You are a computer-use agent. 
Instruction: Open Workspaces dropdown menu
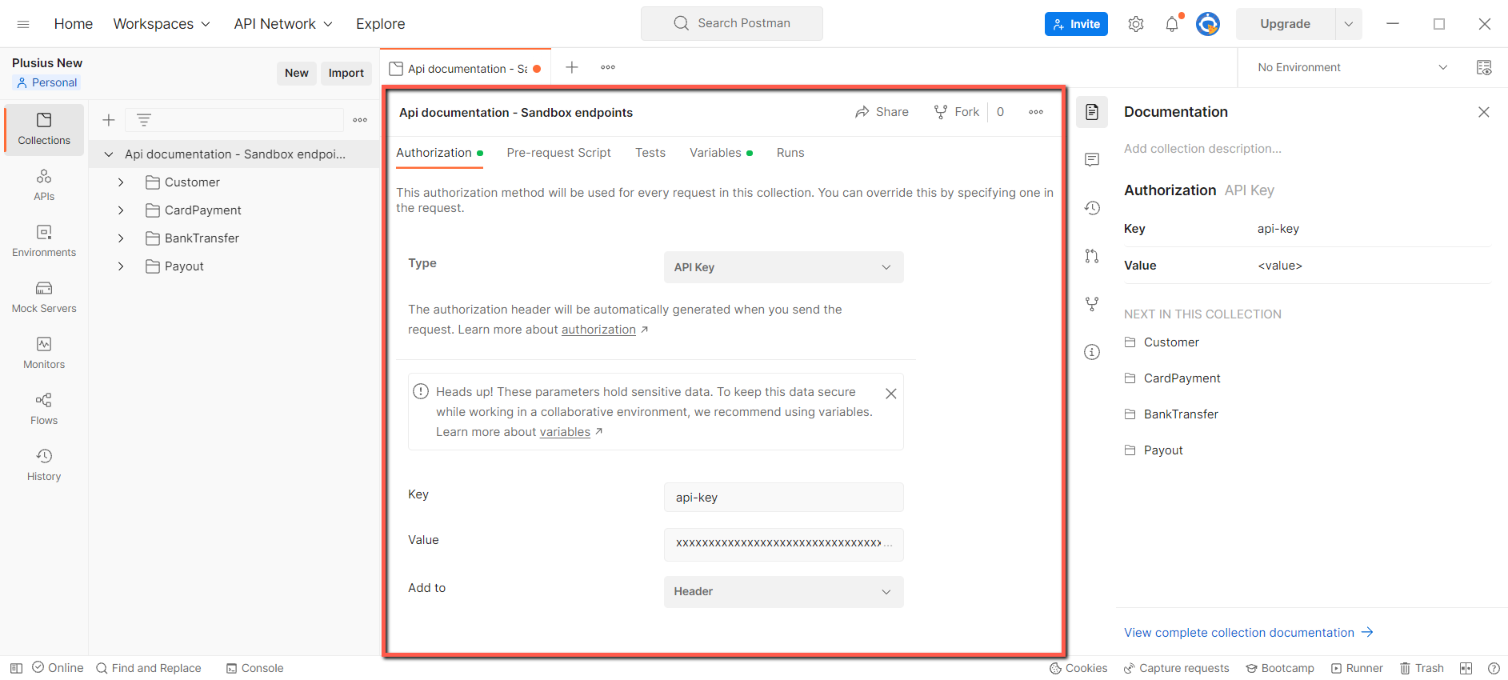[x=161, y=24]
